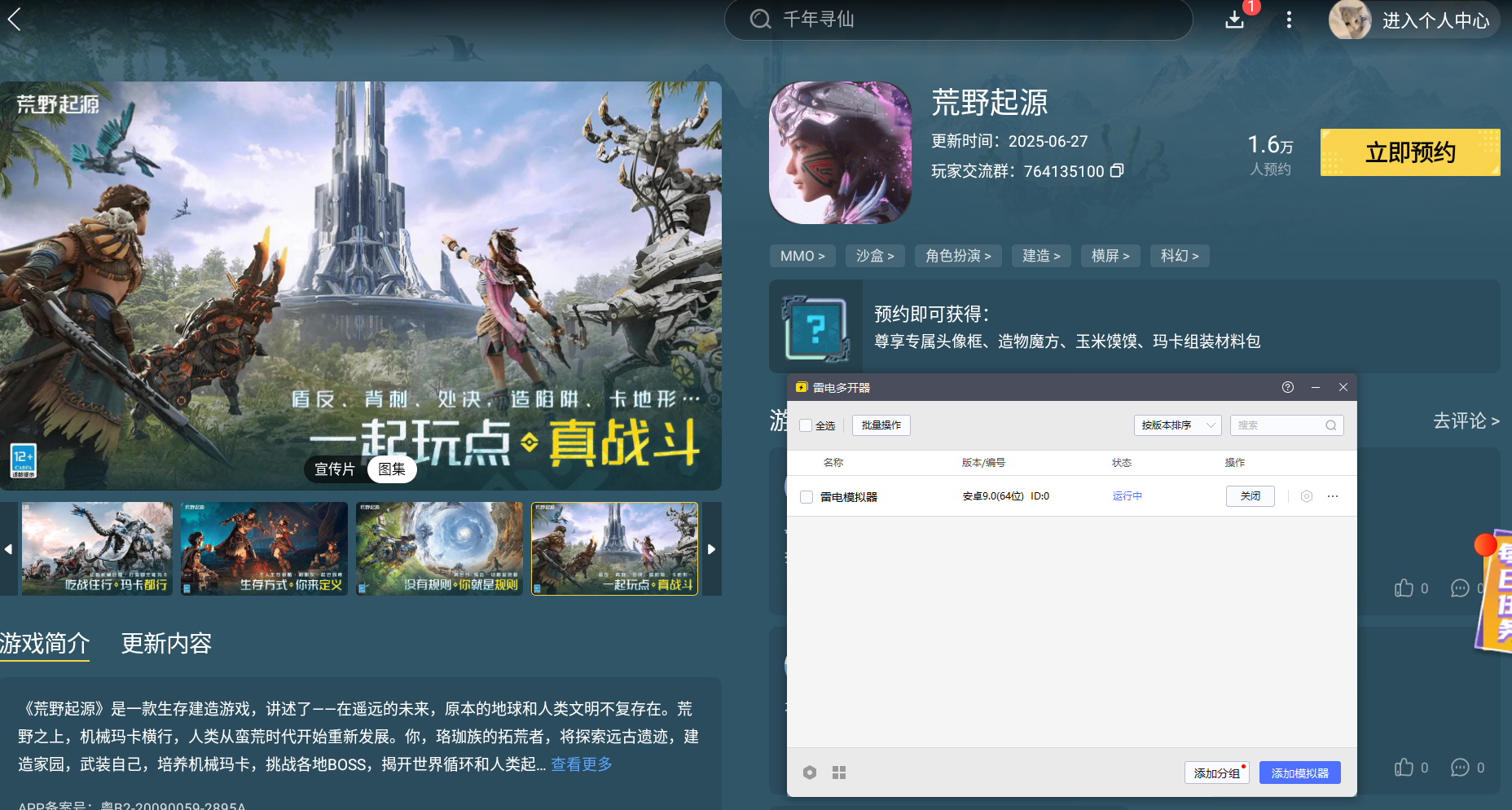The height and width of the screenshot is (810, 1512).
Task: Go back using the top-left arrow
Action: tap(15, 19)
